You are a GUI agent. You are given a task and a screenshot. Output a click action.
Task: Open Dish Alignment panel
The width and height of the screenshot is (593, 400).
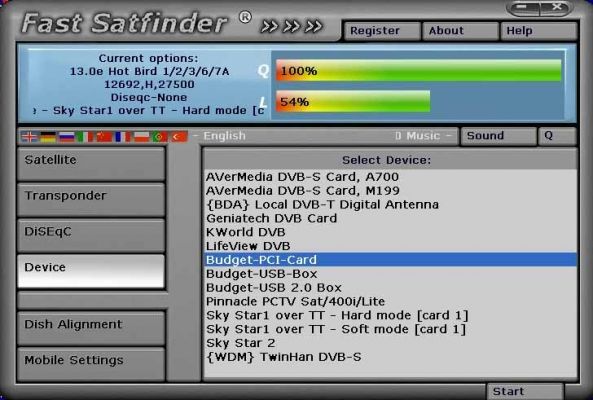pos(91,328)
